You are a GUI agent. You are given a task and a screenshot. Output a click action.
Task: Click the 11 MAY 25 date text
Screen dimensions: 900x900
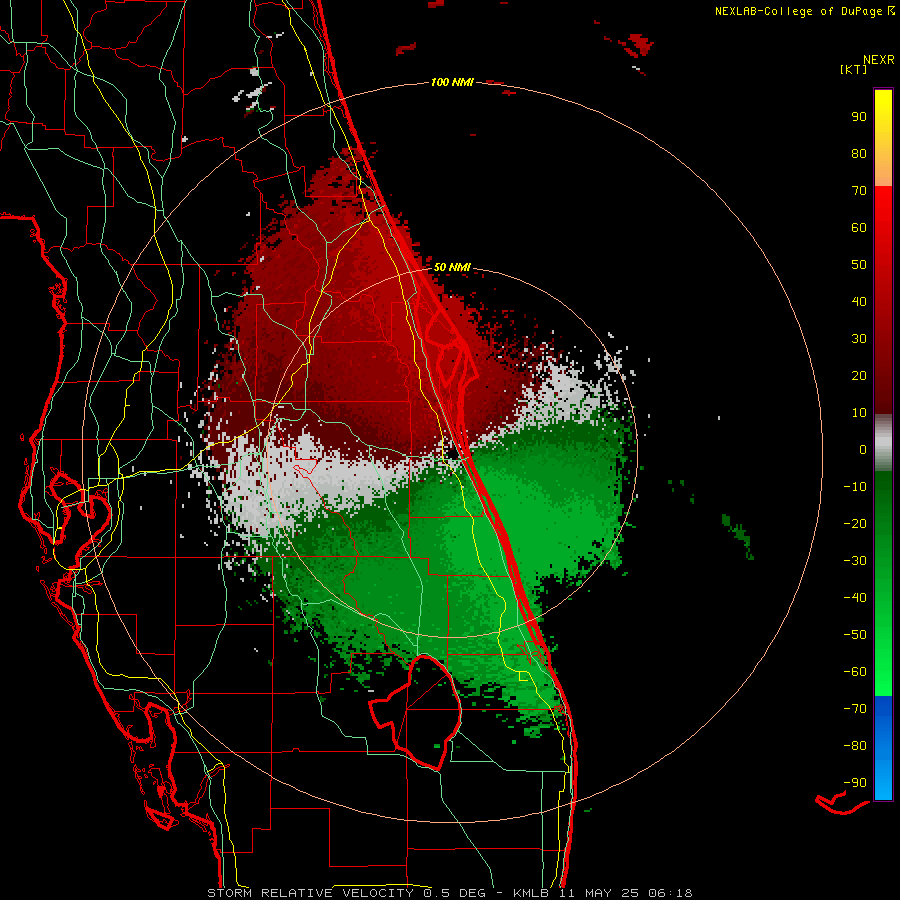(x=599, y=893)
